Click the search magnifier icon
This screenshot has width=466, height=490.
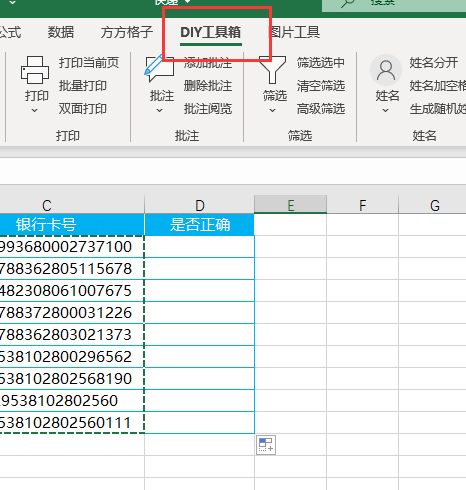point(348,3)
